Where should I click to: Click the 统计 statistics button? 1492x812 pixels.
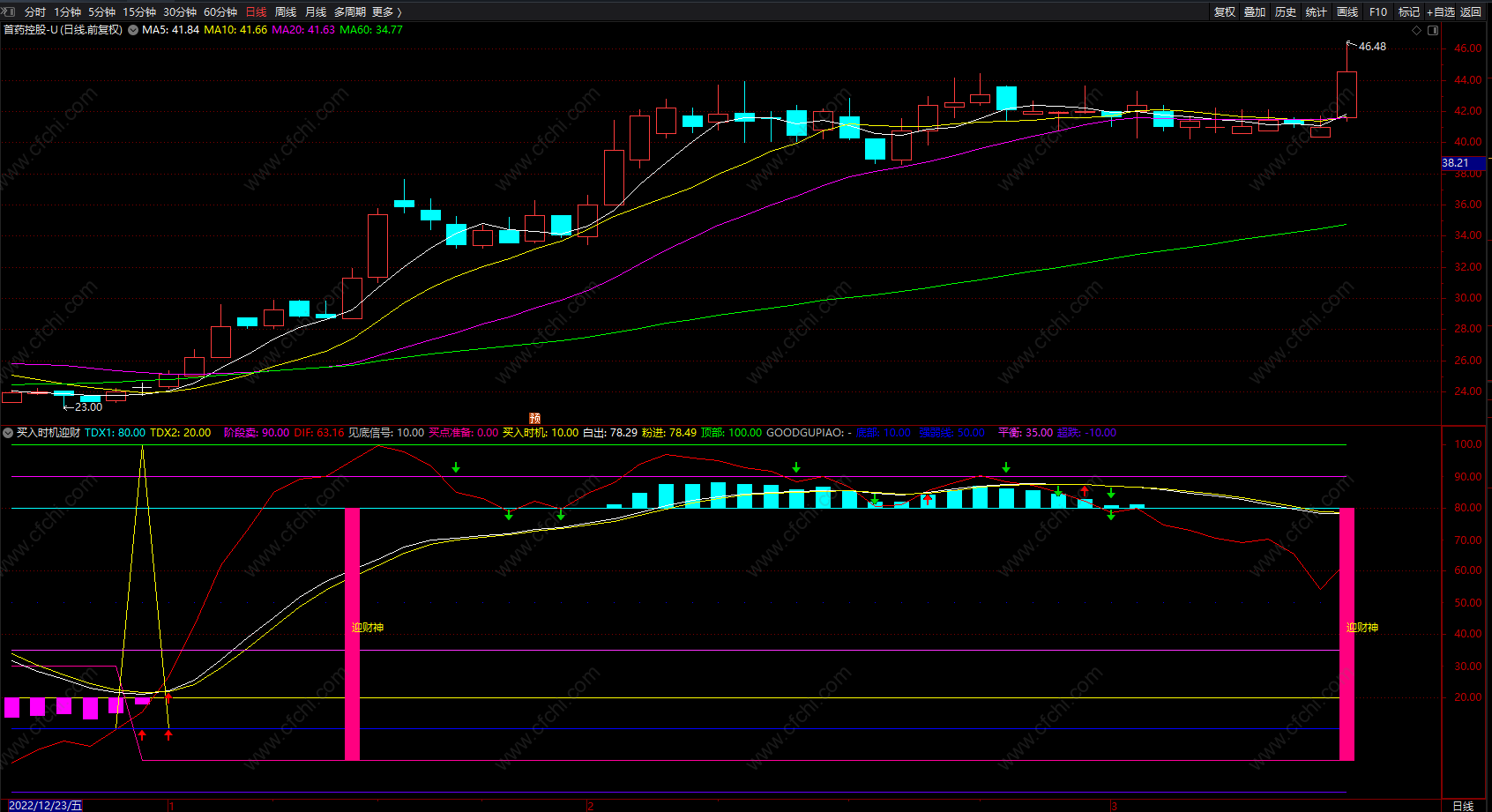(1317, 11)
